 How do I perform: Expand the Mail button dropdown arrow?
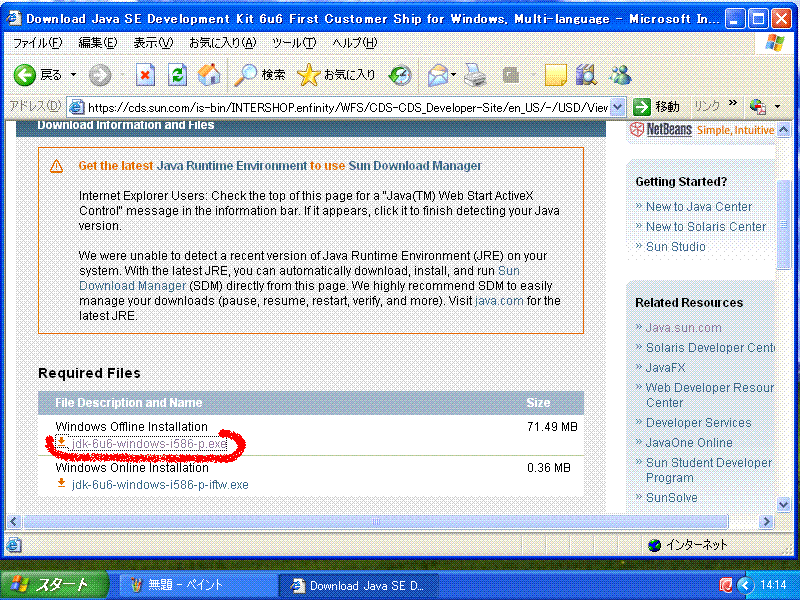[x=454, y=76]
